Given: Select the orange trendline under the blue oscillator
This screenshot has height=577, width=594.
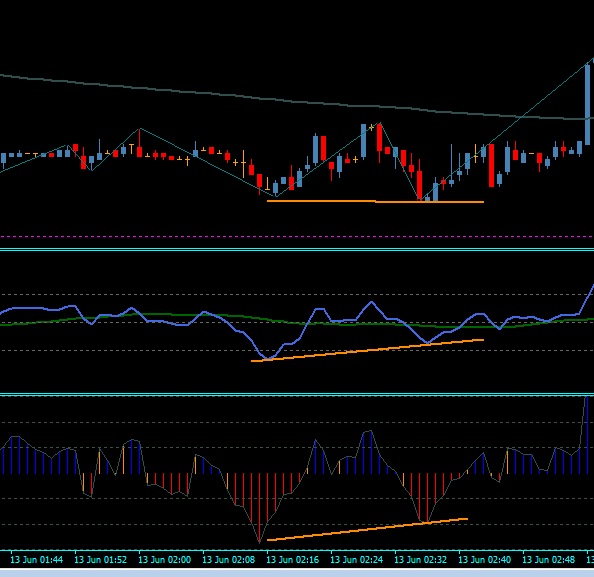Looking at the screenshot, I should [367, 350].
